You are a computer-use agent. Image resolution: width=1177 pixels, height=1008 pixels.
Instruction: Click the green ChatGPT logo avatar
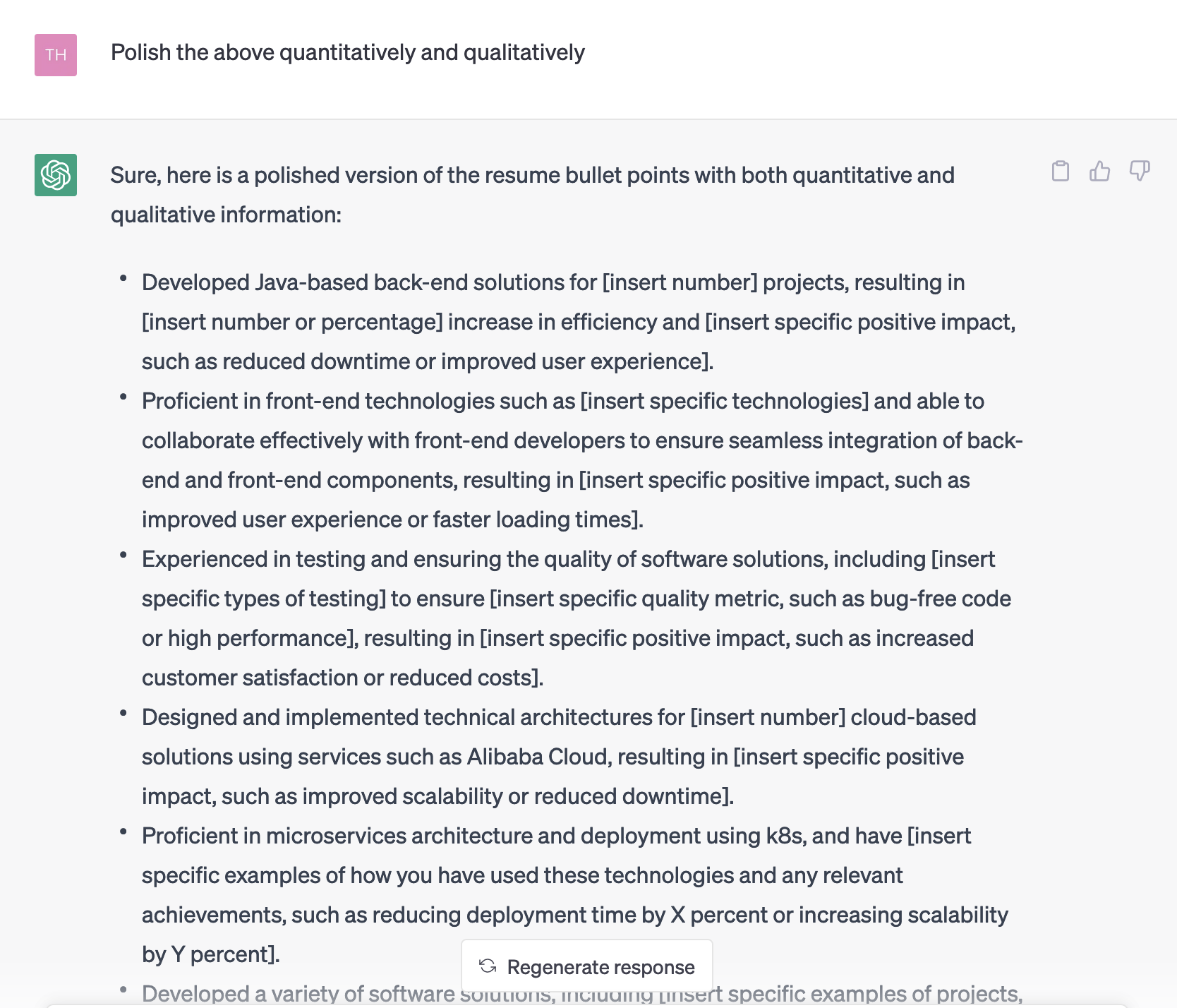click(x=56, y=175)
